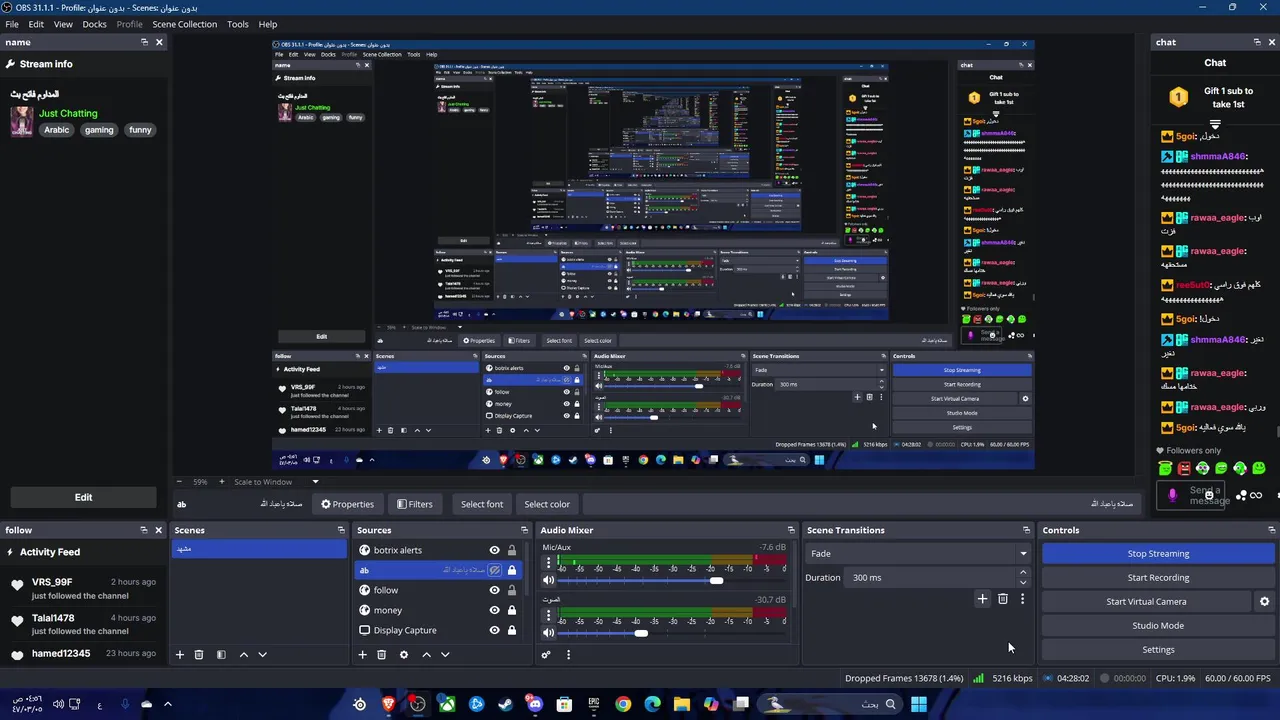Open Settings from Controls panel
This screenshot has height=720, width=1280.
point(1158,650)
